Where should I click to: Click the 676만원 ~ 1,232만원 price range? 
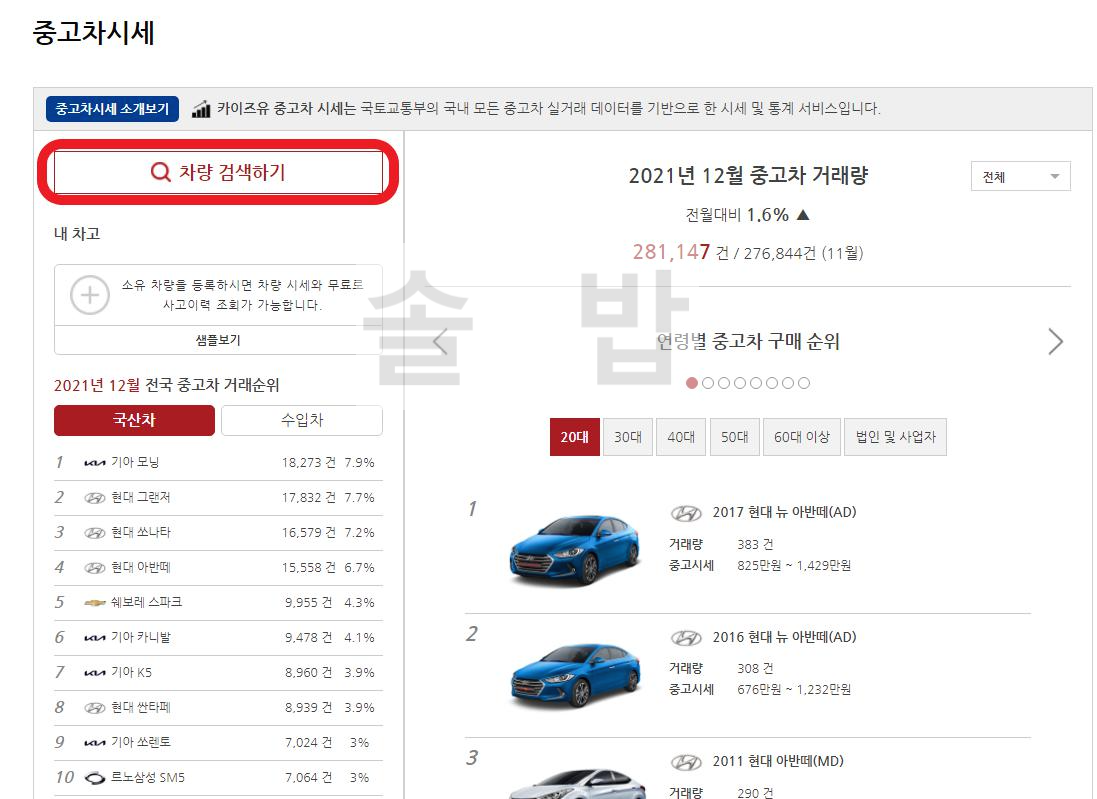click(794, 690)
